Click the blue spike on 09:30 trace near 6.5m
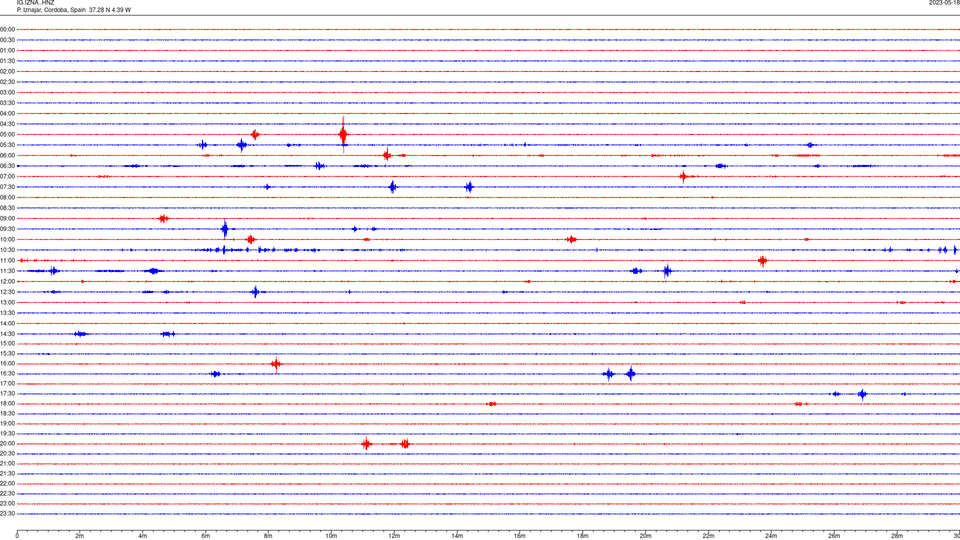960x540 pixels. [x=225, y=229]
